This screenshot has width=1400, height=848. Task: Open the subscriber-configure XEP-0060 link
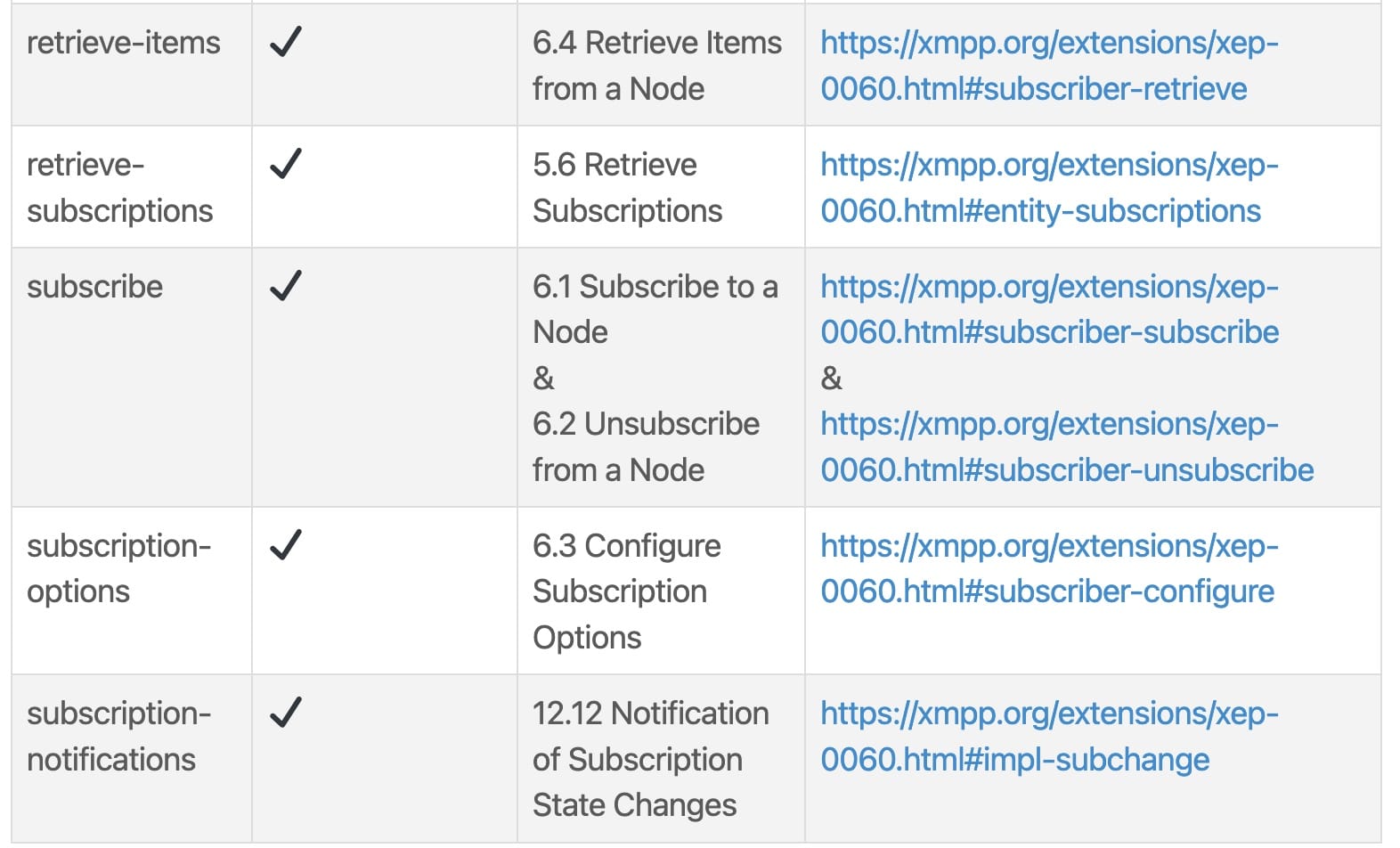[x=1048, y=568]
